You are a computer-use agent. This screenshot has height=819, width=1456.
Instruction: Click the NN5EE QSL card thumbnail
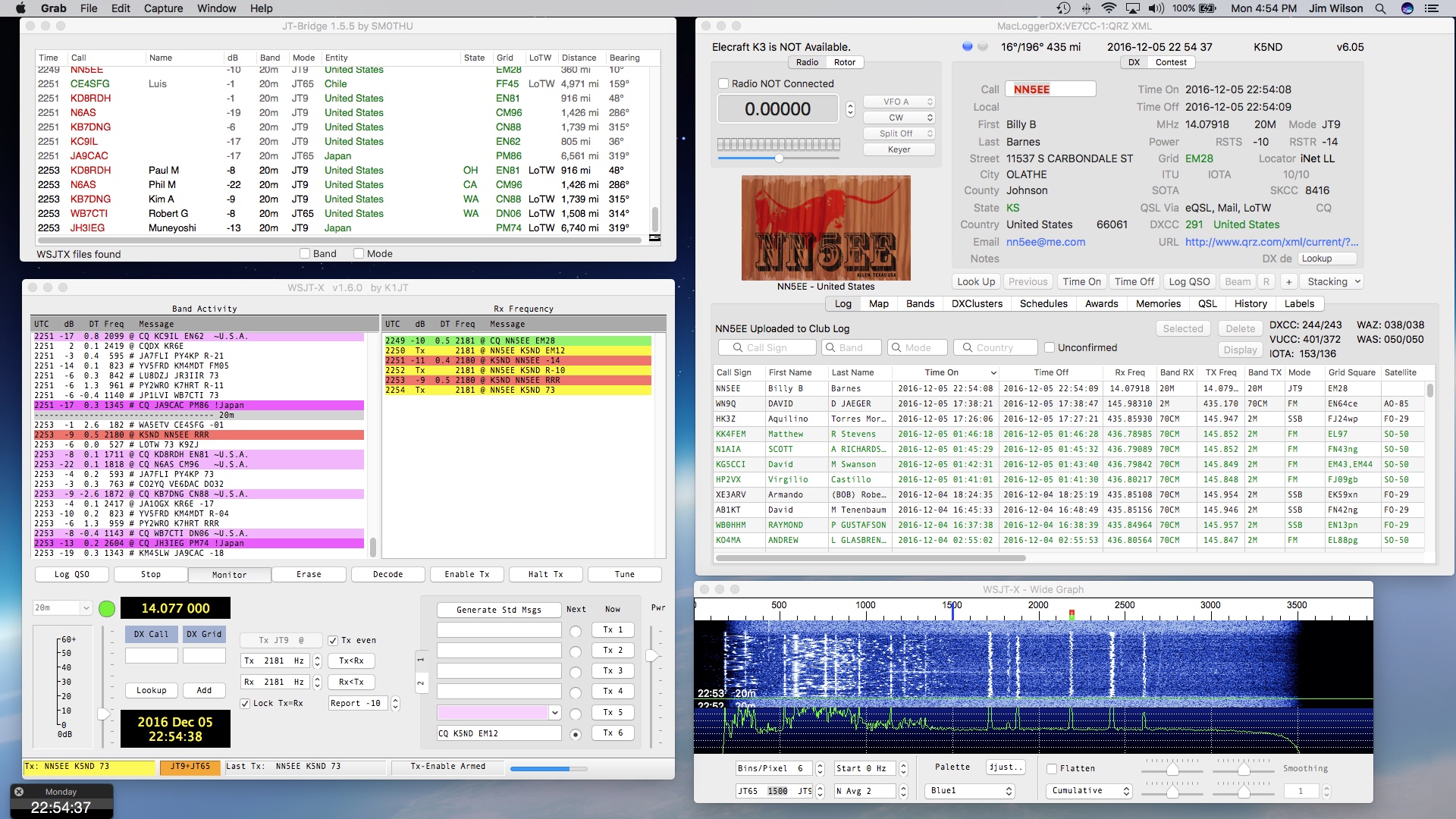point(826,228)
